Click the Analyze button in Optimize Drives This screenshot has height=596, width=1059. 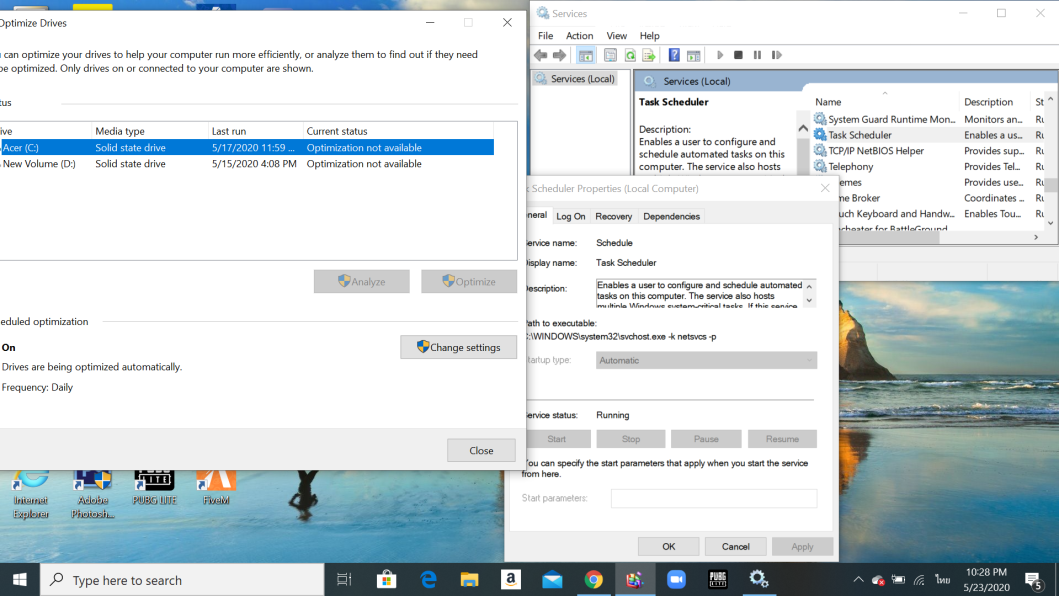click(361, 282)
